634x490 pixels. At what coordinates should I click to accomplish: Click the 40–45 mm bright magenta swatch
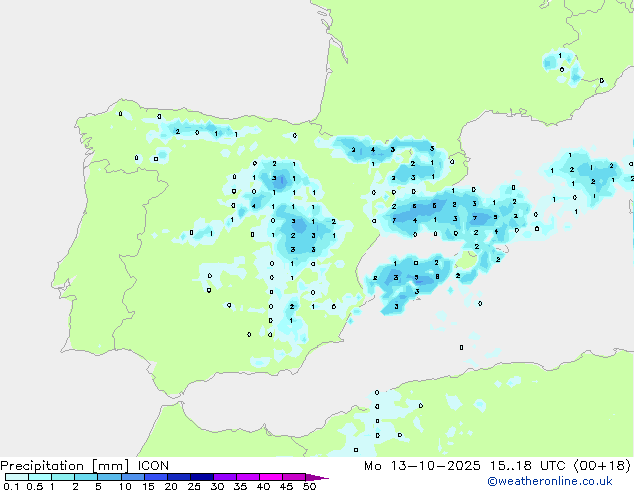click(271, 477)
